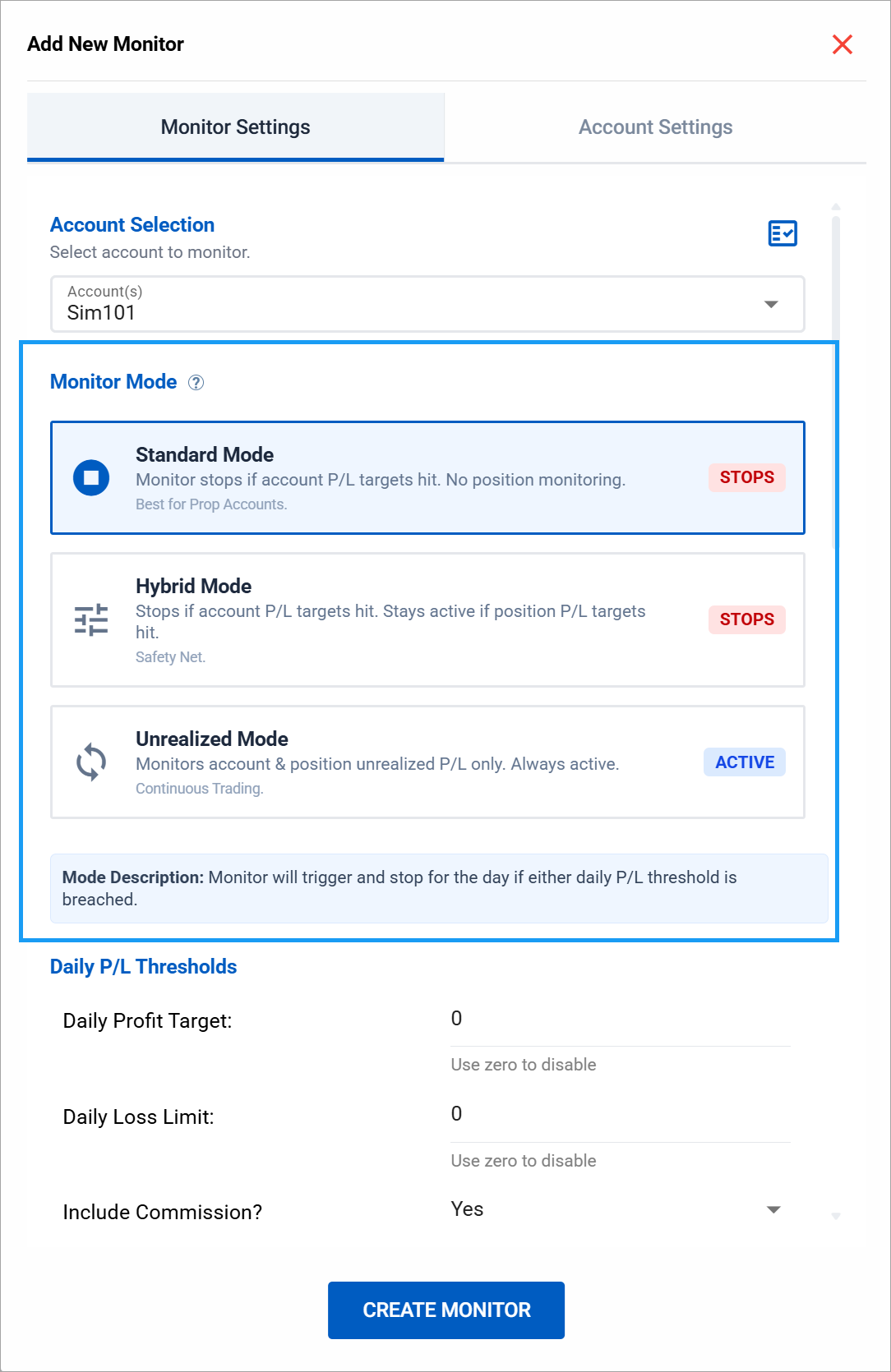Open the Account Settings tab
Screen dimensions: 891x1372
655,127
